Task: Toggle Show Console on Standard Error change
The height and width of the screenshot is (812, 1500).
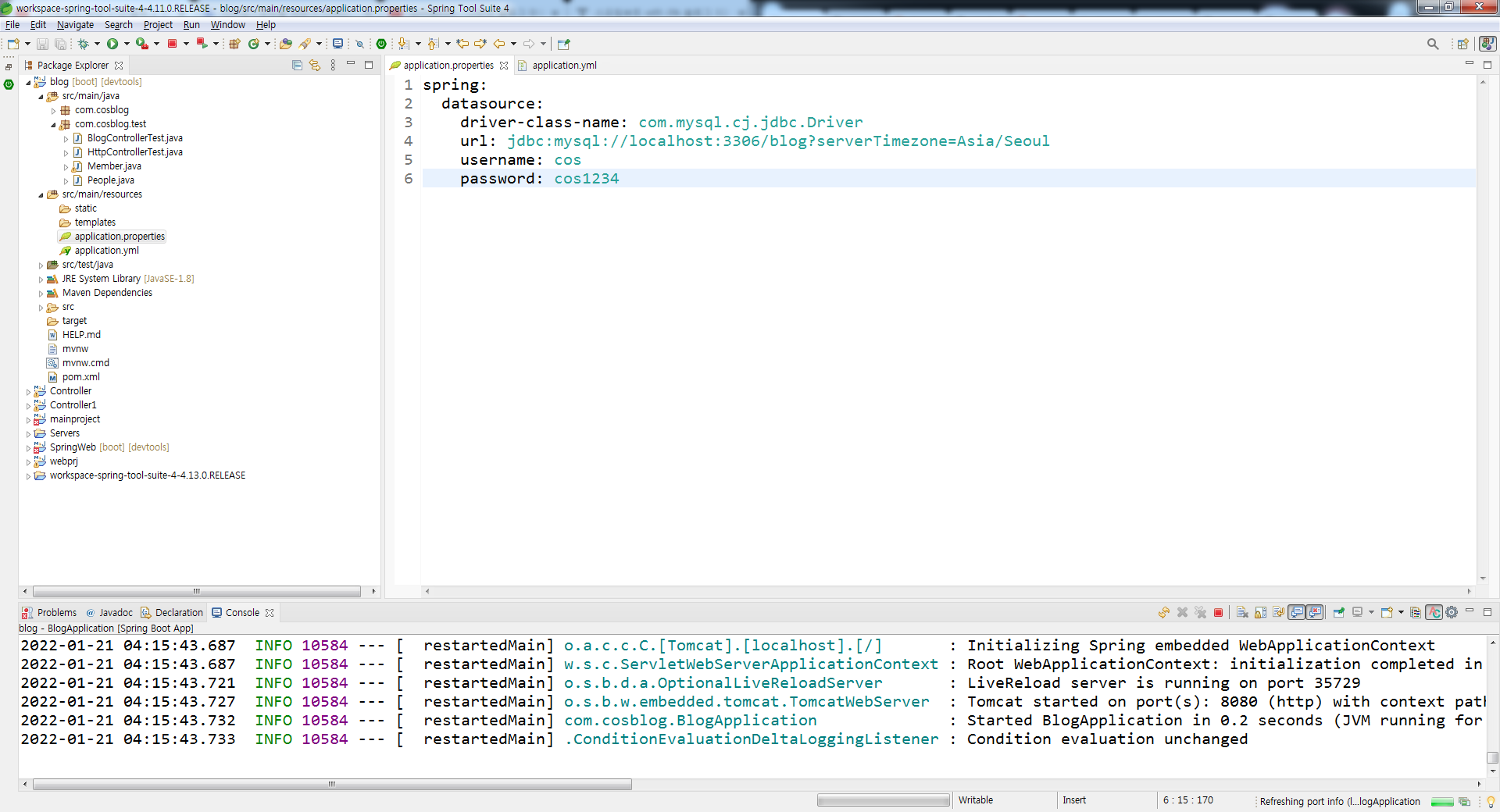Action: (1315, 612)
